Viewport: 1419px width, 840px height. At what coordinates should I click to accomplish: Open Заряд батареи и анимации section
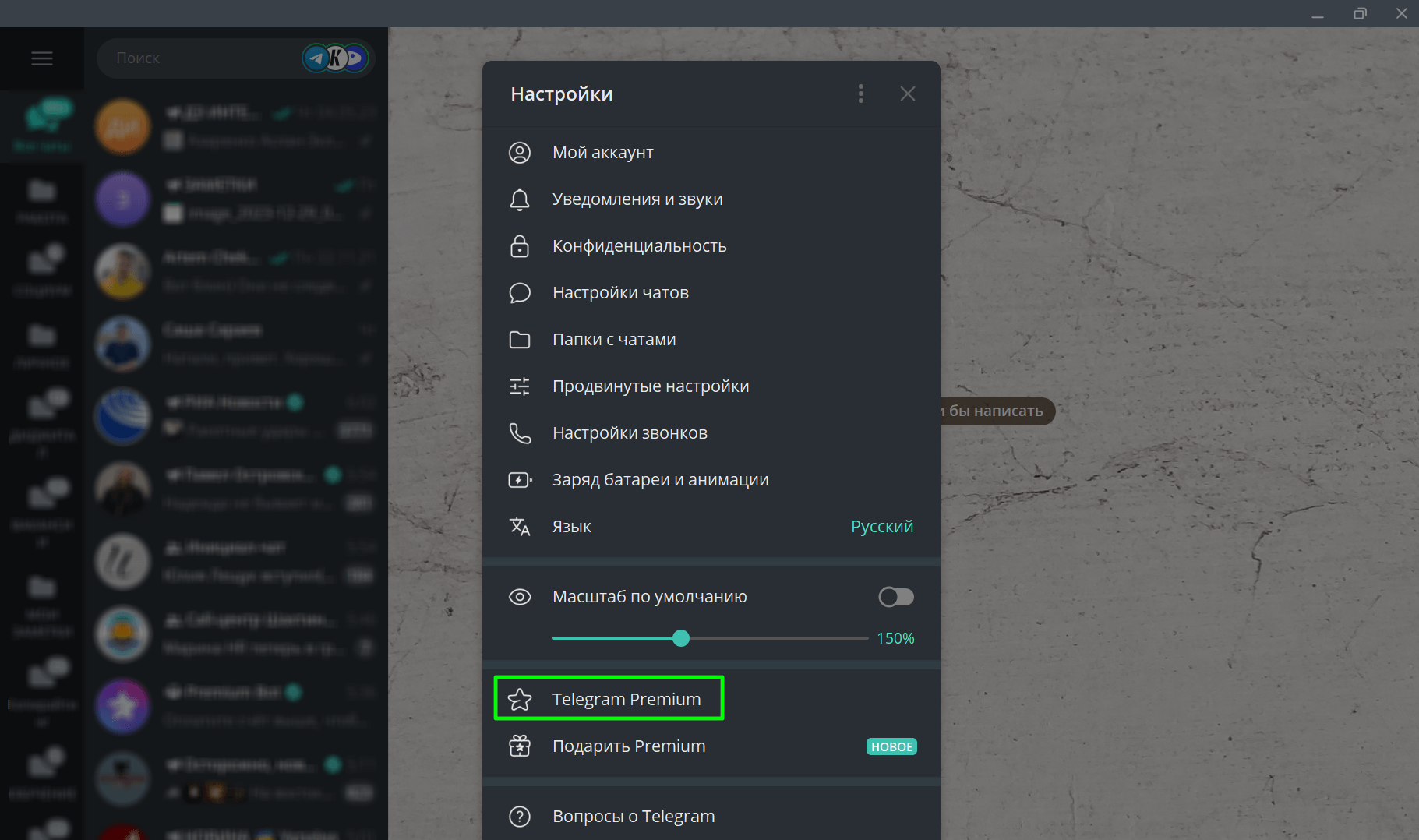(x=711, y=480)
